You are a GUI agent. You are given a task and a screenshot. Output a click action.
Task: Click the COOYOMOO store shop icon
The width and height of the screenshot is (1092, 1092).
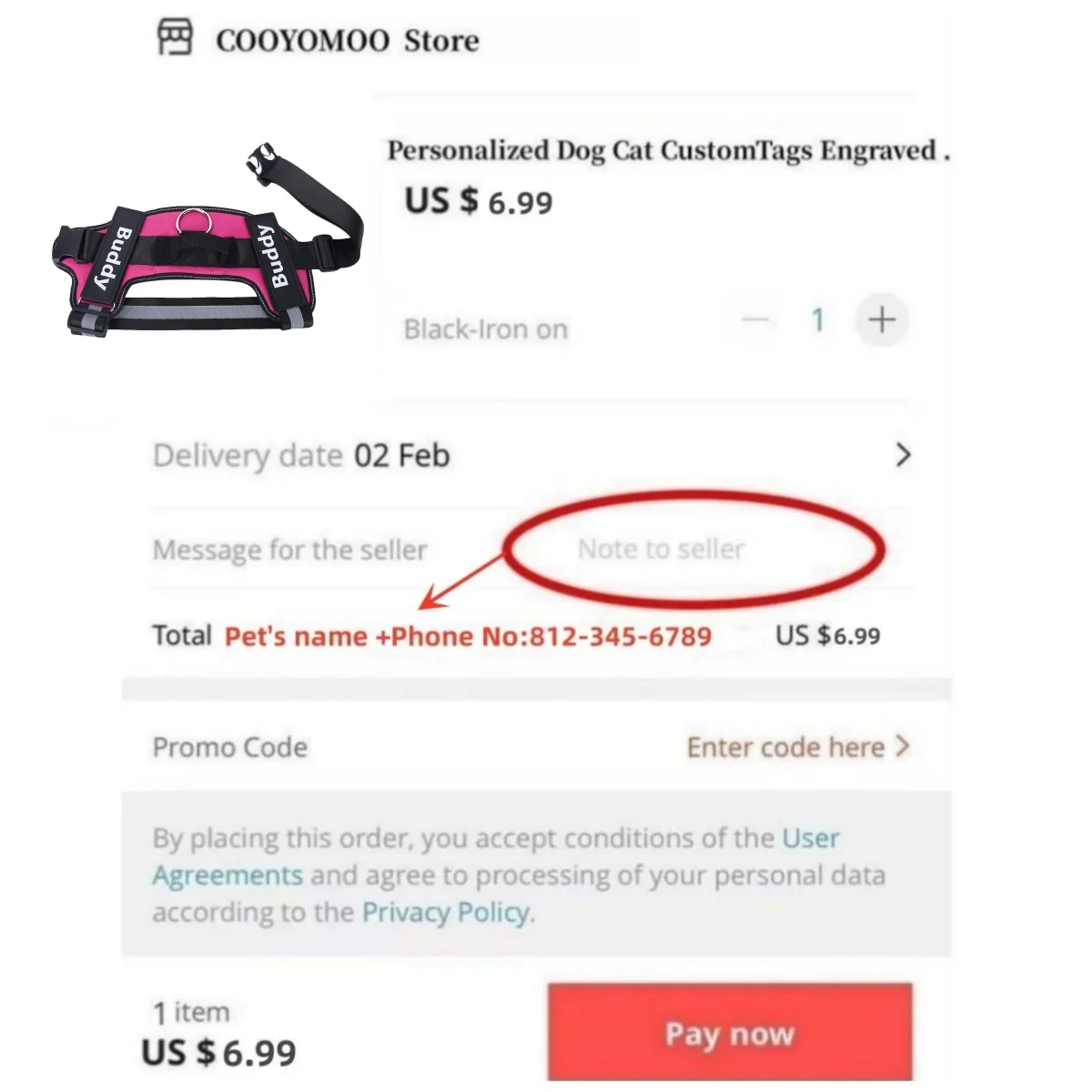coord(175,38)
